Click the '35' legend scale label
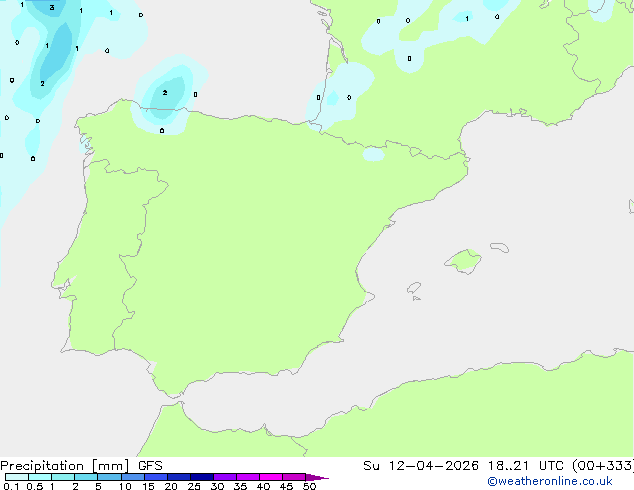The image size is (634, 490). click(x=240, y=486)
